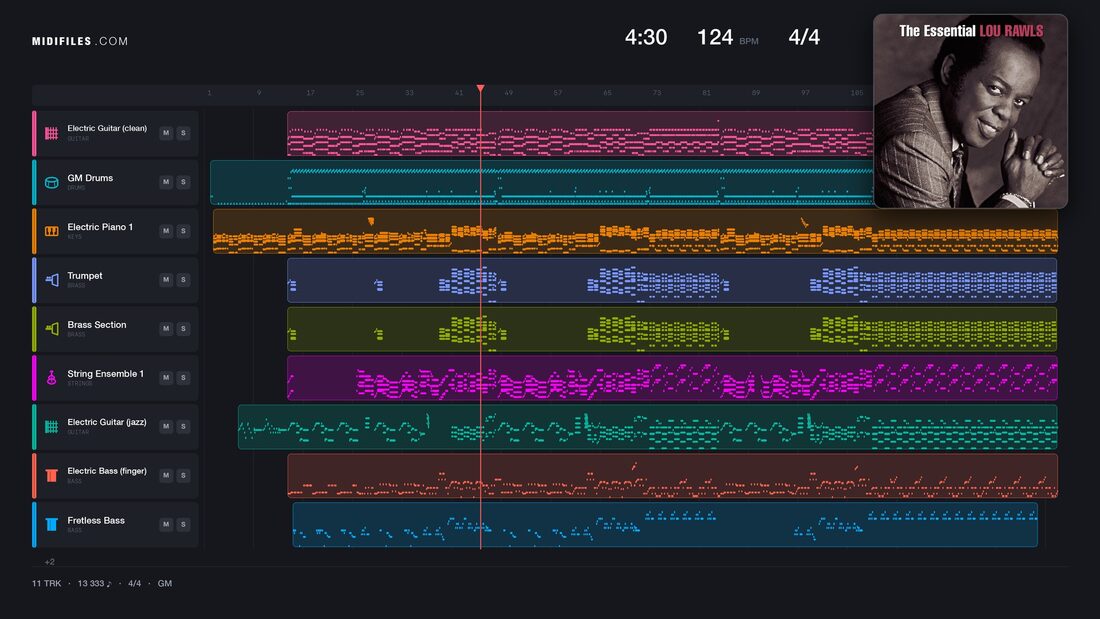Mute the Electric Guitar (clean) track
Image resolution: width=1100 pixels, height=619 pixels.
coord(166,133)
